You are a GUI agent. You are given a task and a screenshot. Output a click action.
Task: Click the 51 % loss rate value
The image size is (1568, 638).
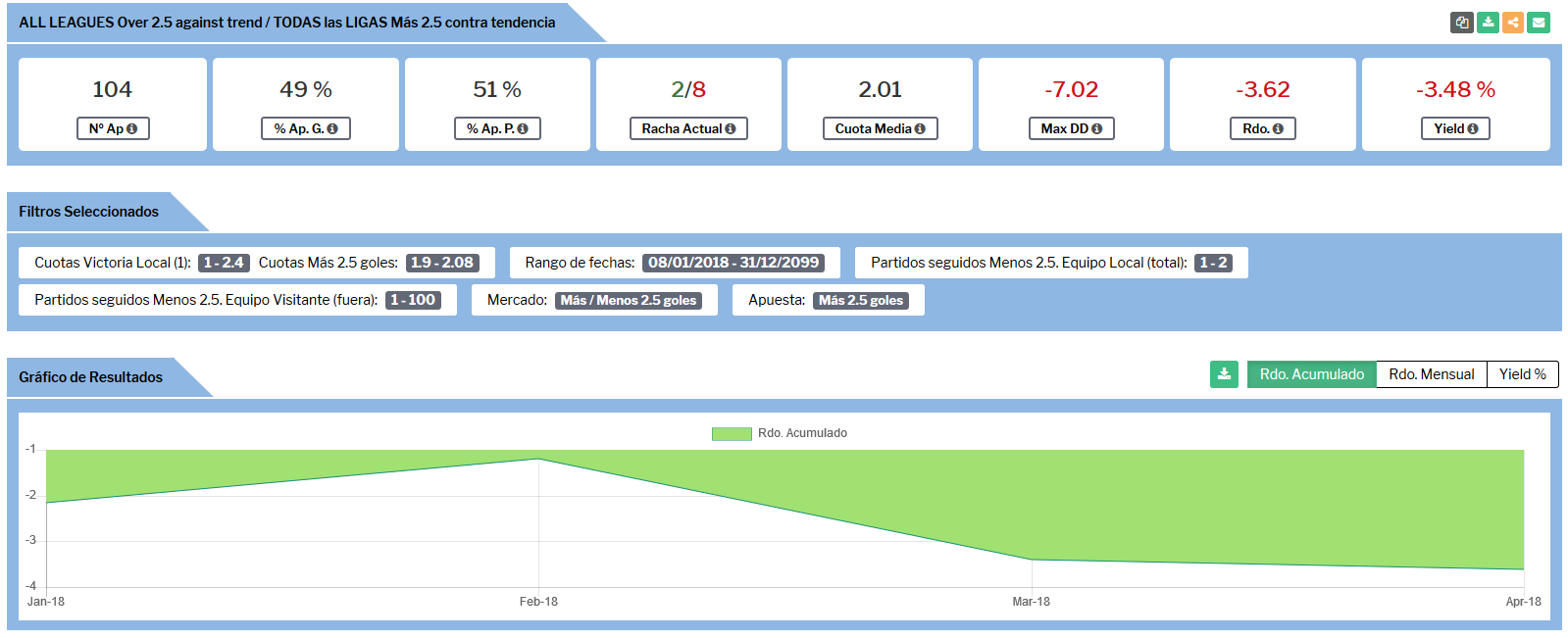click(x=497, y=89)
